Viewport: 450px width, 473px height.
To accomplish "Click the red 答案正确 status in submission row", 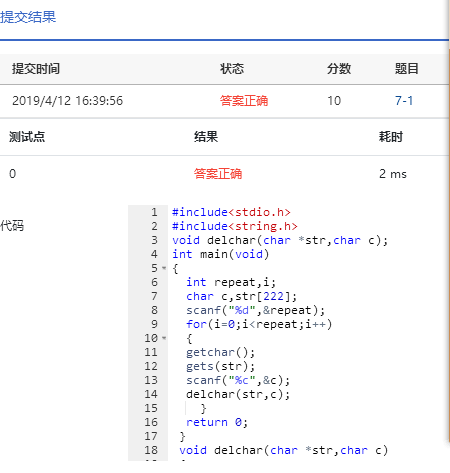I will click(x=244, y=101).
